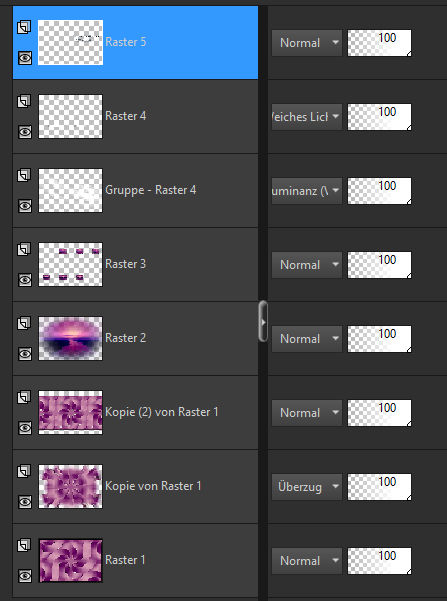This screenshot has width=447, height=601.
Task: Toggle visibility of Raster 2 layer
Action: coord(25,354)
